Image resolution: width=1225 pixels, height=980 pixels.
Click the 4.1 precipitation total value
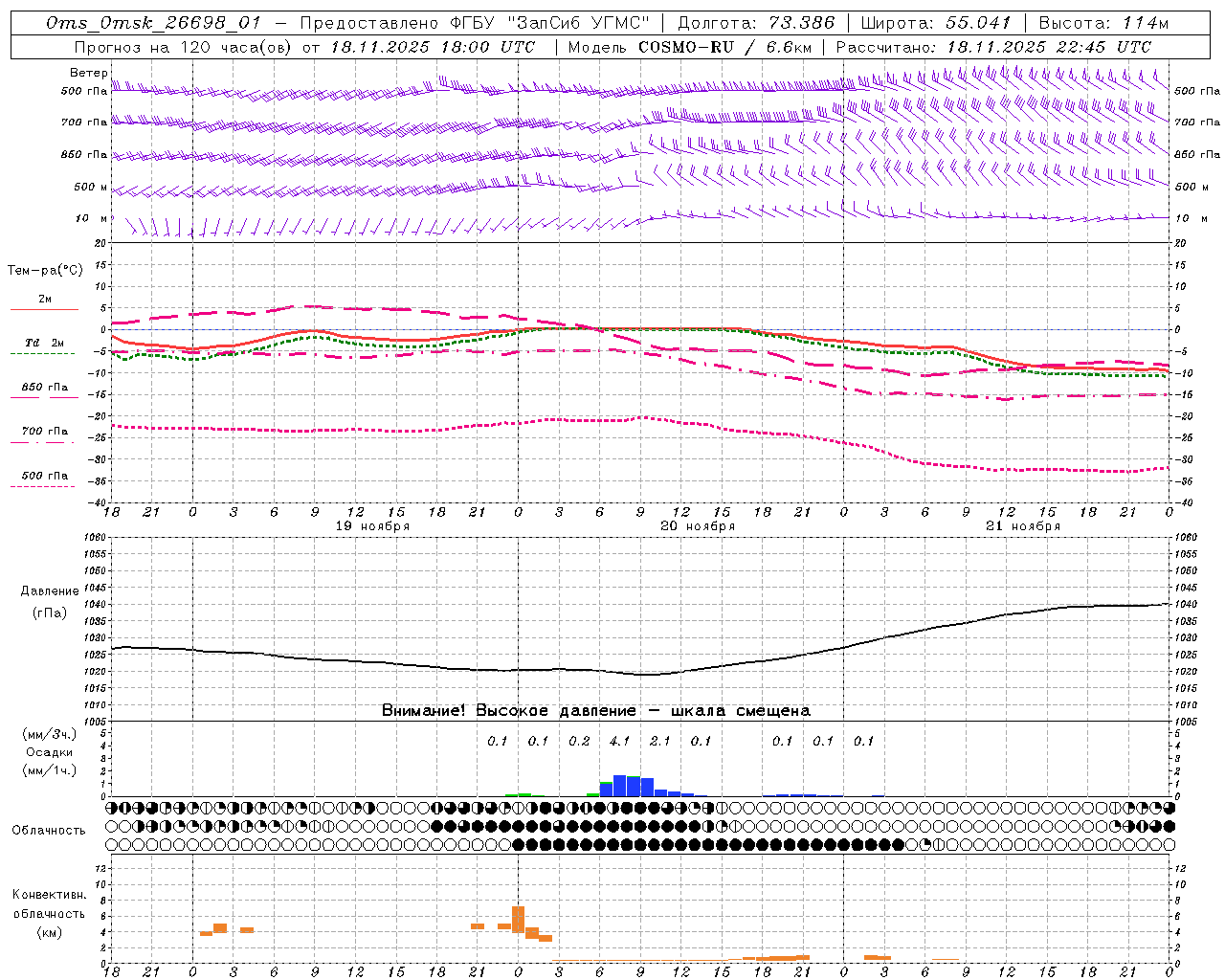(x=619, y=741)
